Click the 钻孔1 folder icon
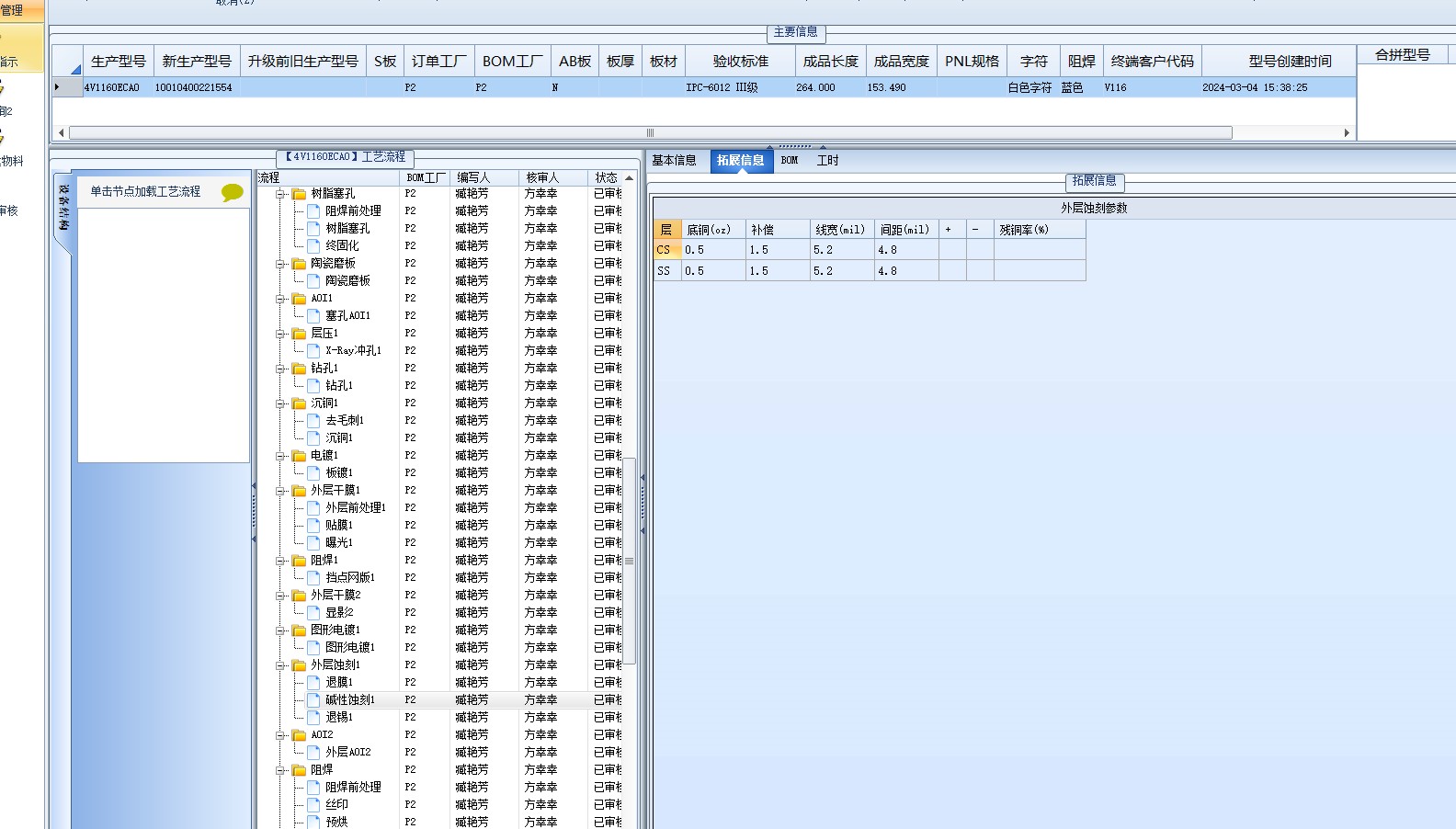 click(x=299, y=369)
